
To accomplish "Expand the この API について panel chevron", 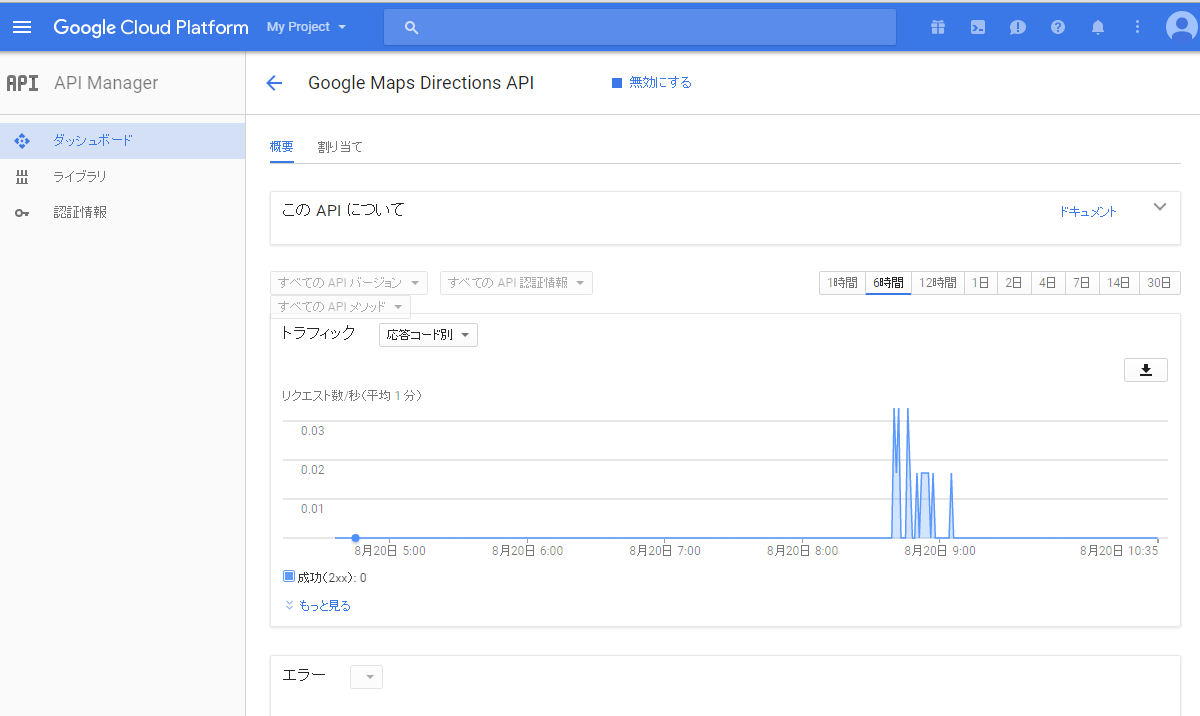I will click(1160, 208).
